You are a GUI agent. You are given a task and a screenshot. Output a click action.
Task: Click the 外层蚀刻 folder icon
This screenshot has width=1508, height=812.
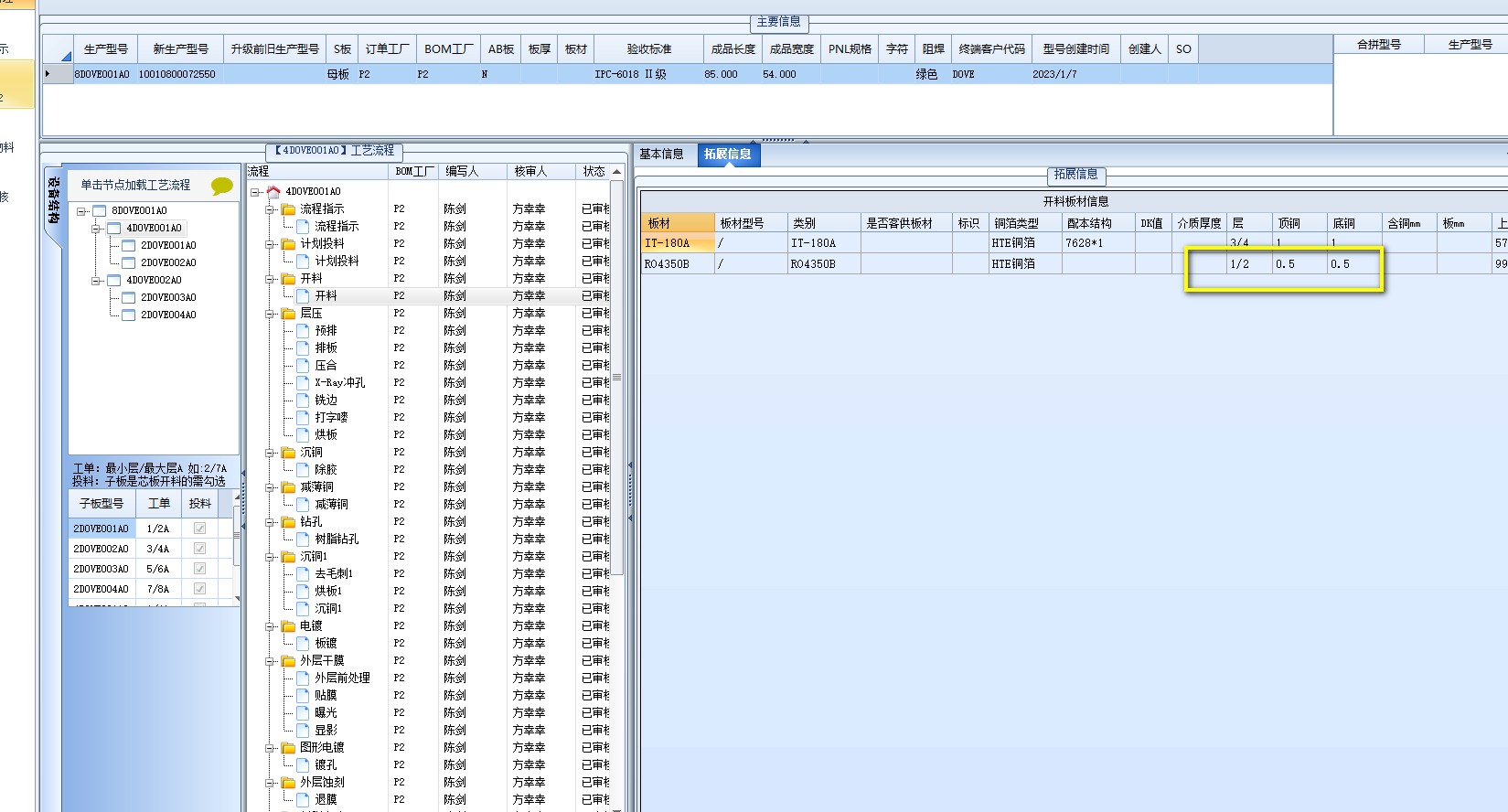288,783
